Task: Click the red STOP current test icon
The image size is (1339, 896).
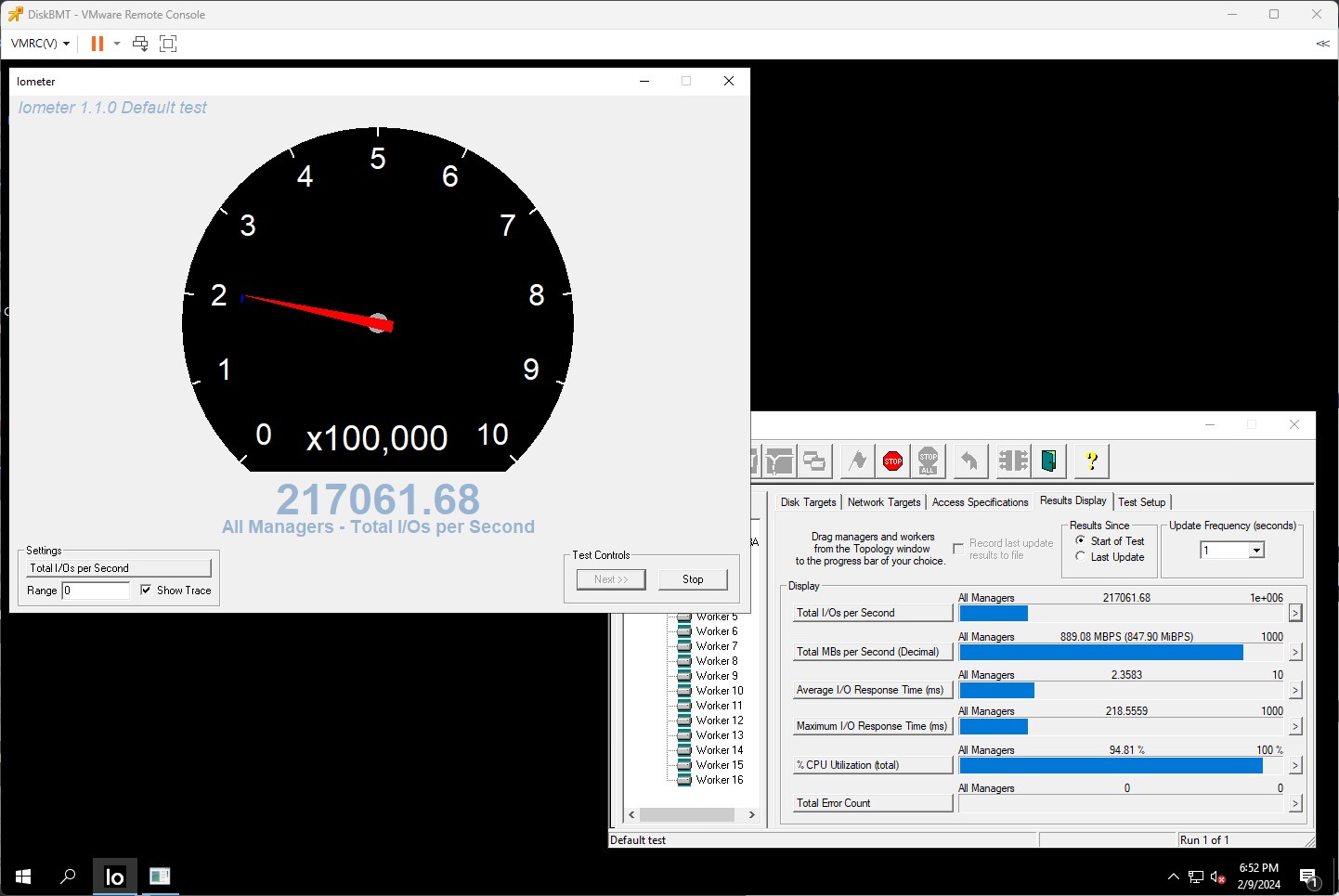Action: coord(893,461)
